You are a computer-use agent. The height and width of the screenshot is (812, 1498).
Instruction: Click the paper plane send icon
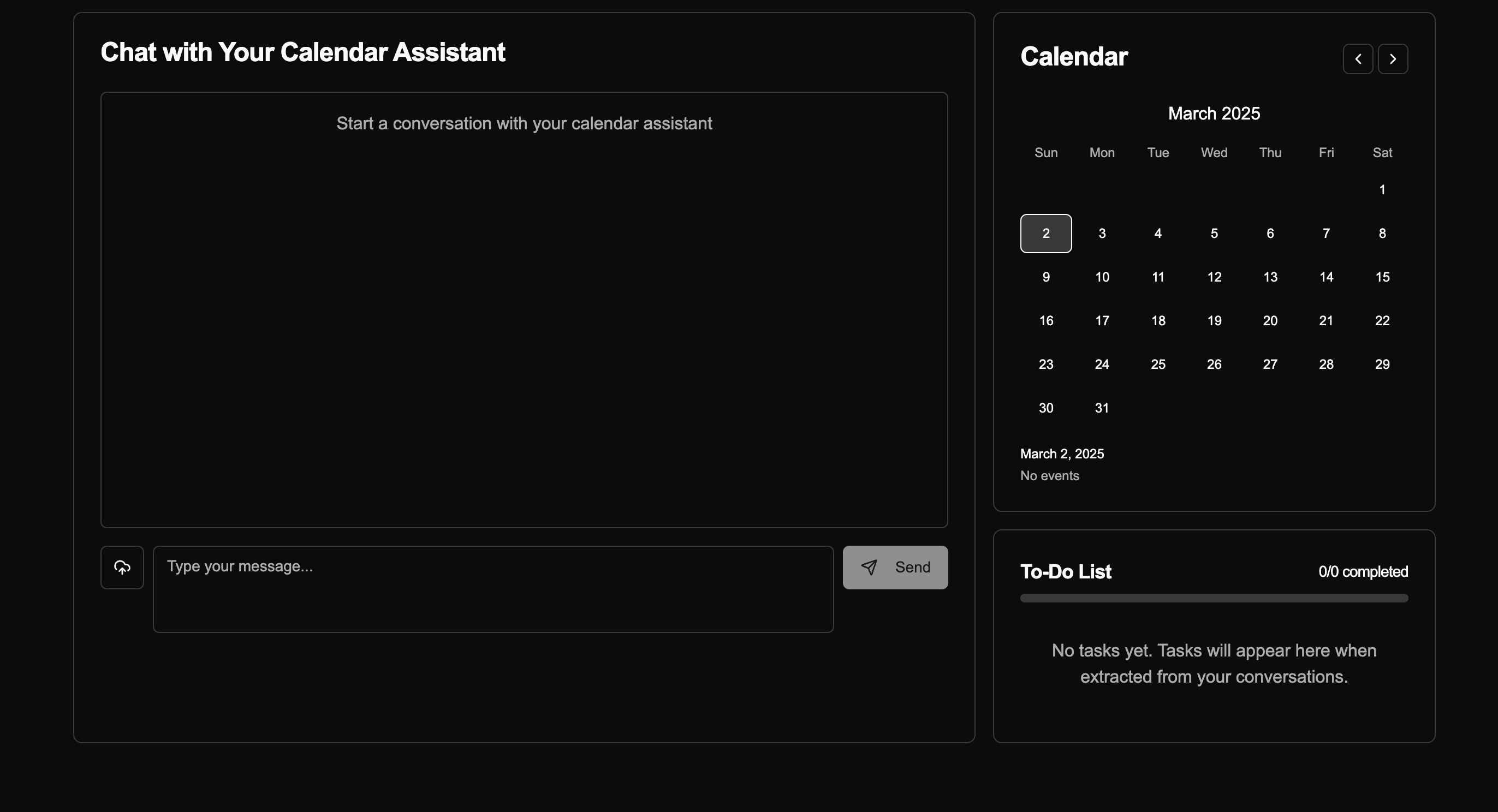869,568
